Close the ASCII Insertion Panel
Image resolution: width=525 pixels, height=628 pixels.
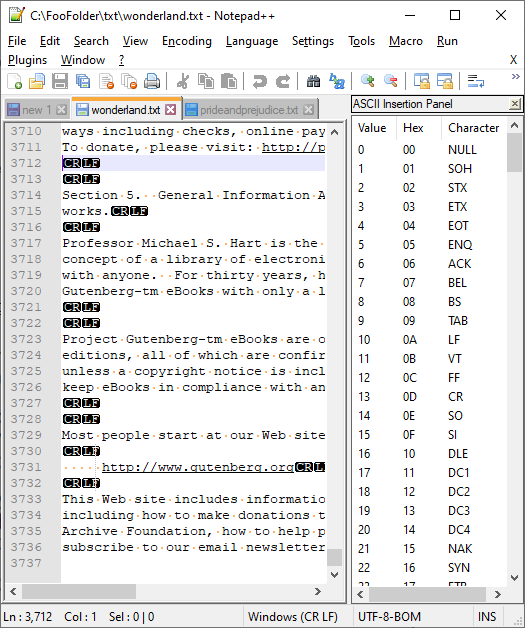pyautogui.click(x=515, y=104)
